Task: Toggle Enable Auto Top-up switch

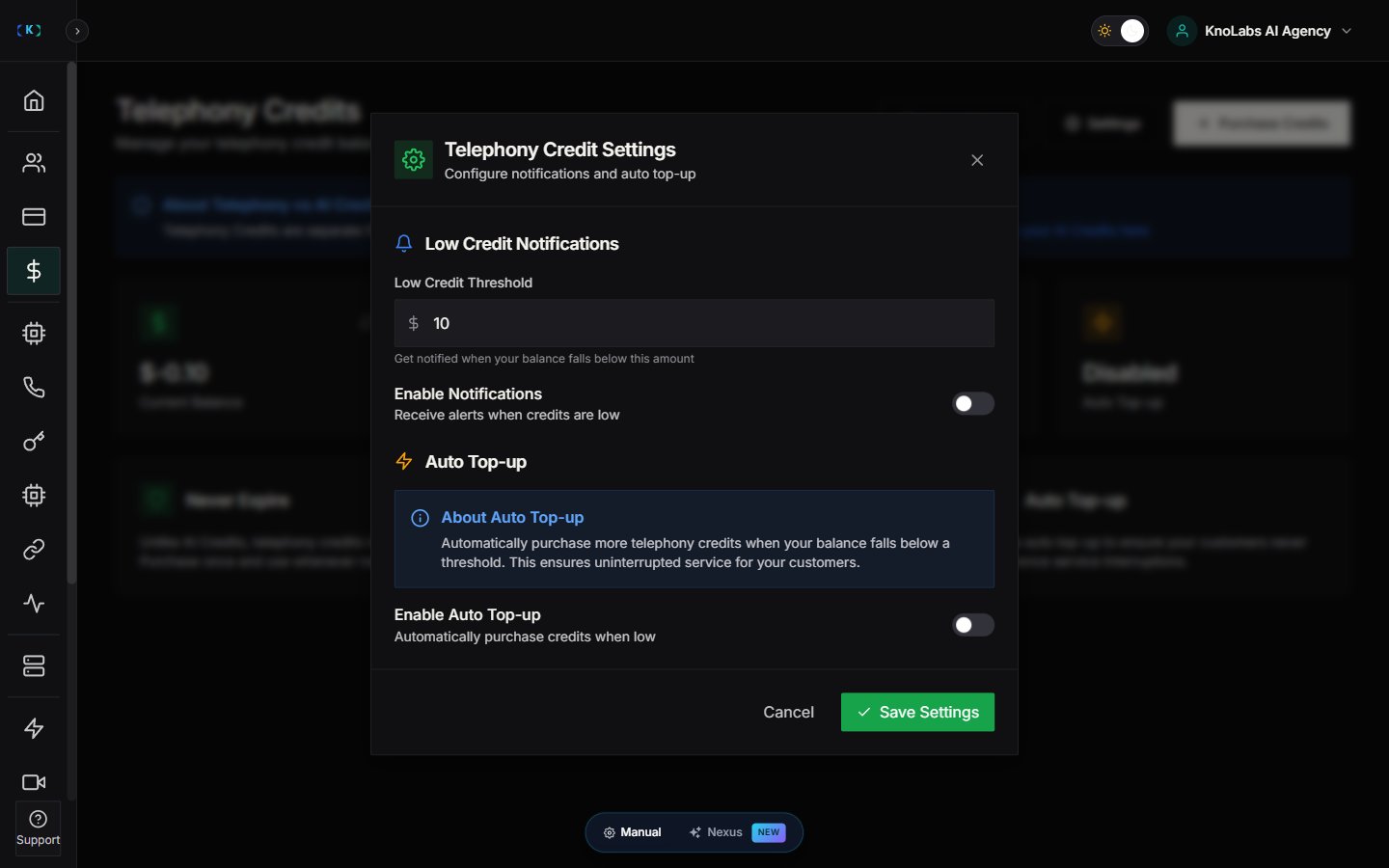Action: (x=973, y=625)
